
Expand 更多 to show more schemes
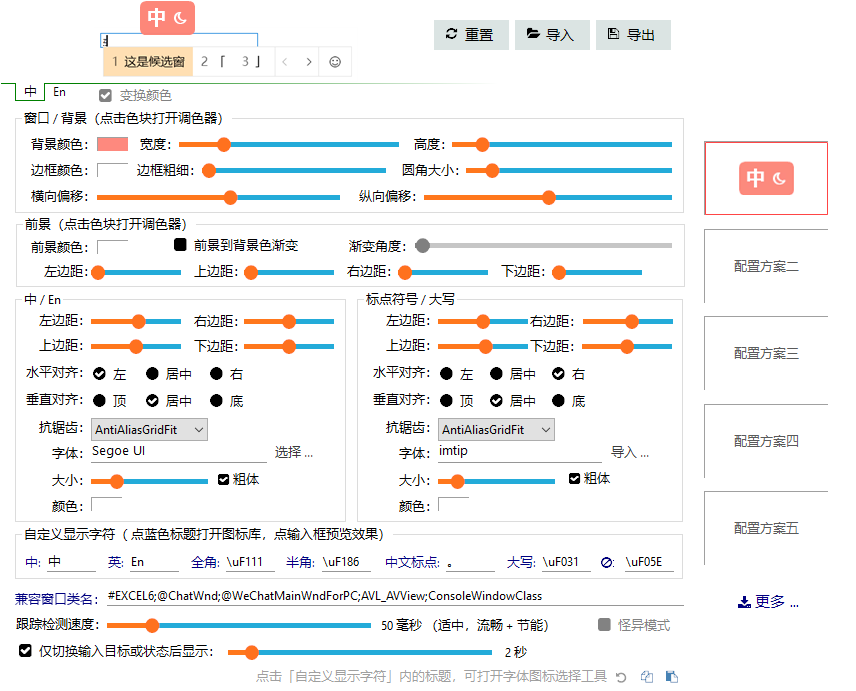coord(768,602)
